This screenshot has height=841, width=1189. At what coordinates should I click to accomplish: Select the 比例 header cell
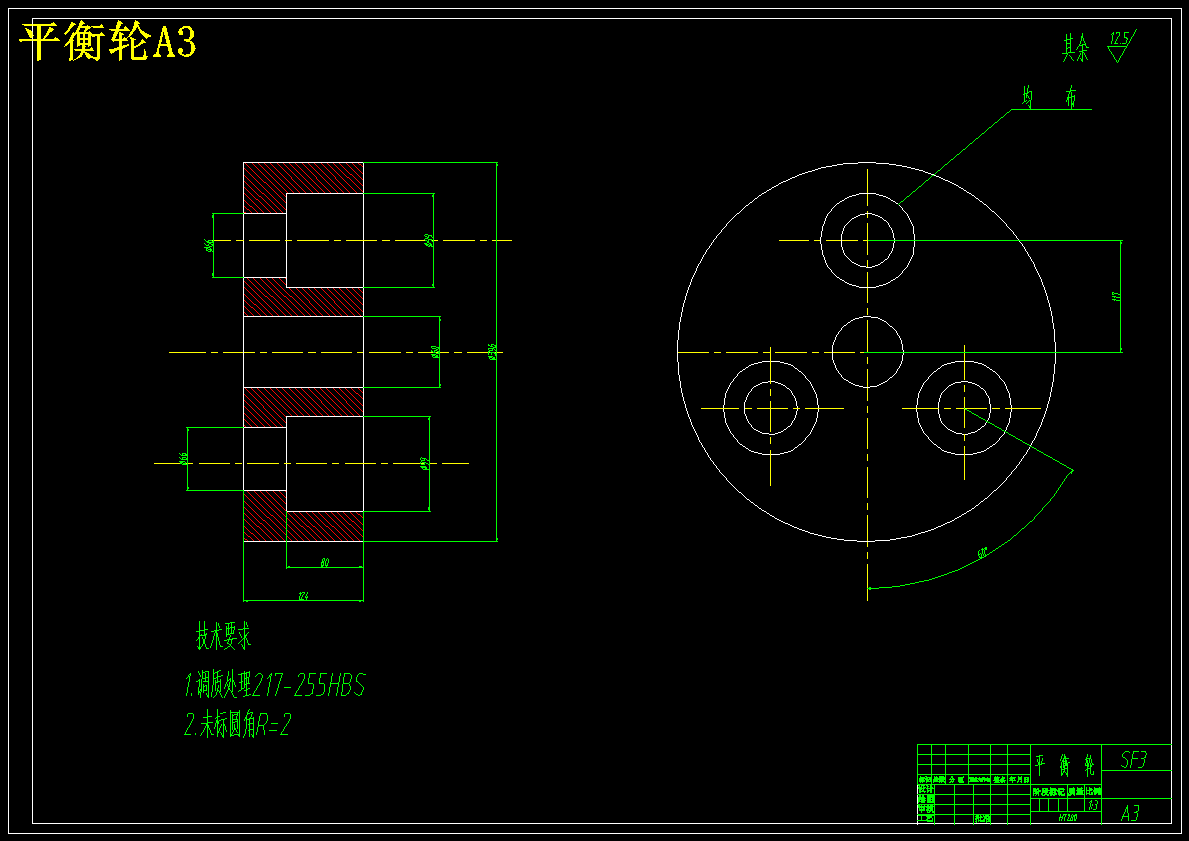[1093, 791]
